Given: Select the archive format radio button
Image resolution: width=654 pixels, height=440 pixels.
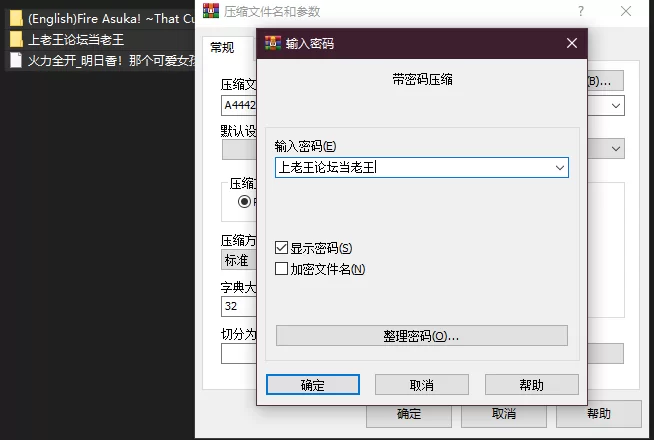Looking at the screenshot, I should pyautogui.click(x=244, y=202).
